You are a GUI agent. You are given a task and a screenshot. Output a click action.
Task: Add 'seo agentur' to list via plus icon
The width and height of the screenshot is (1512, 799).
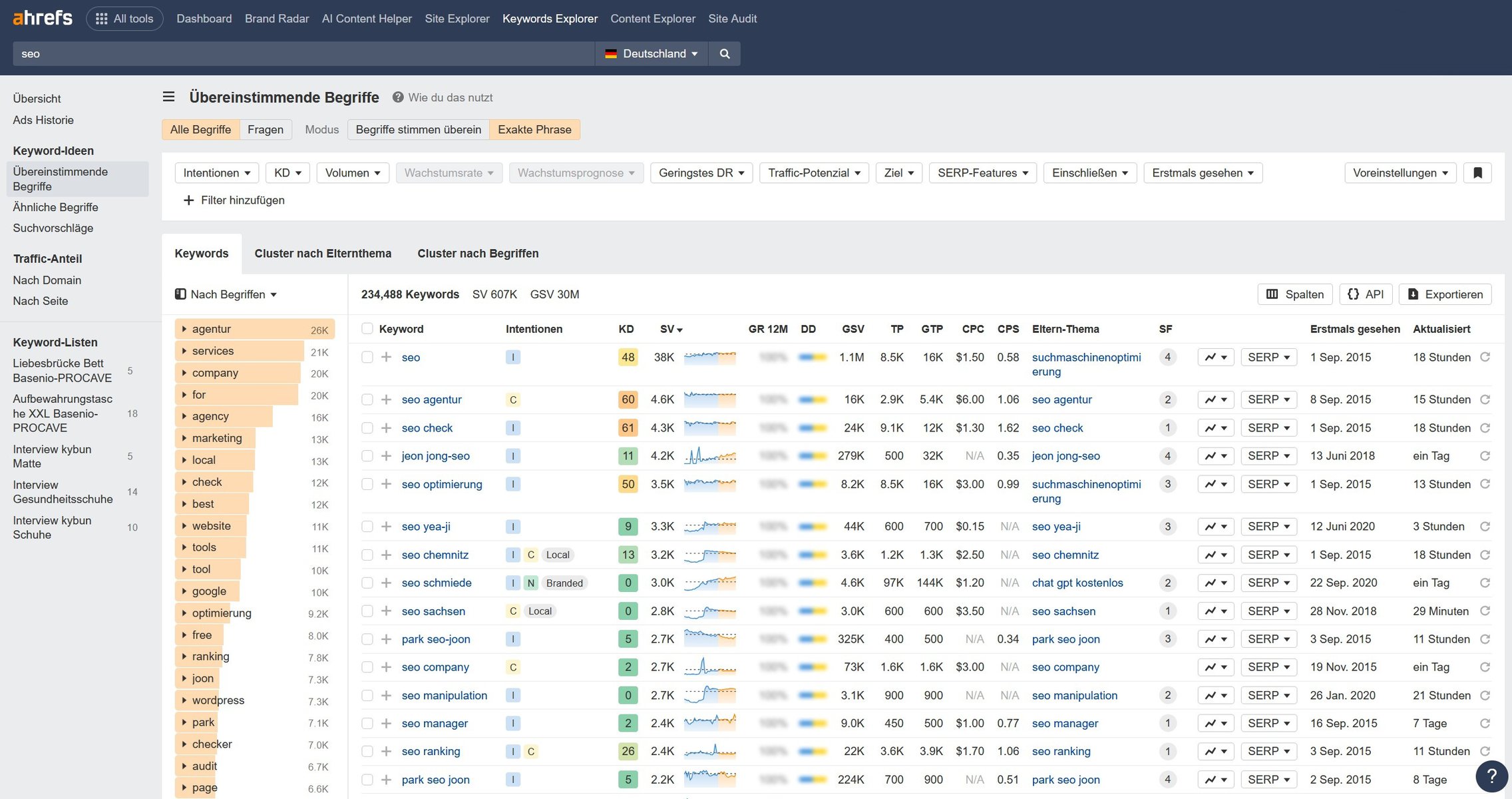coord(386,400)
